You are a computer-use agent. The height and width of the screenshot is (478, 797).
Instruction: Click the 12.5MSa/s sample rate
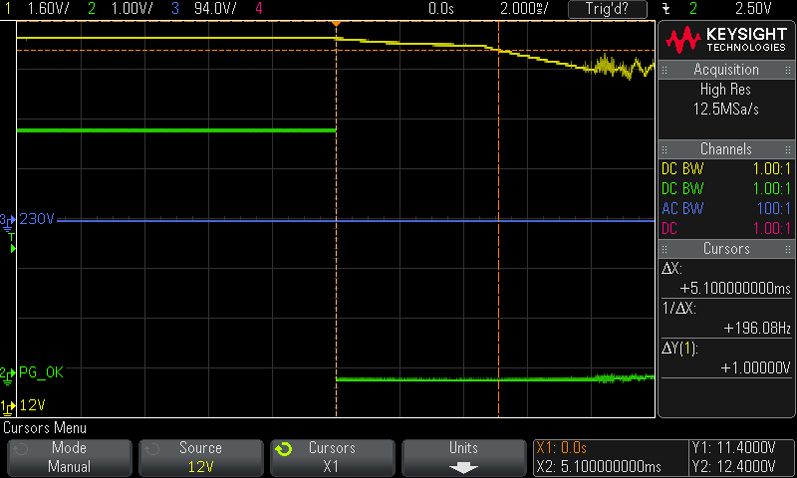(x=725, y=109)
